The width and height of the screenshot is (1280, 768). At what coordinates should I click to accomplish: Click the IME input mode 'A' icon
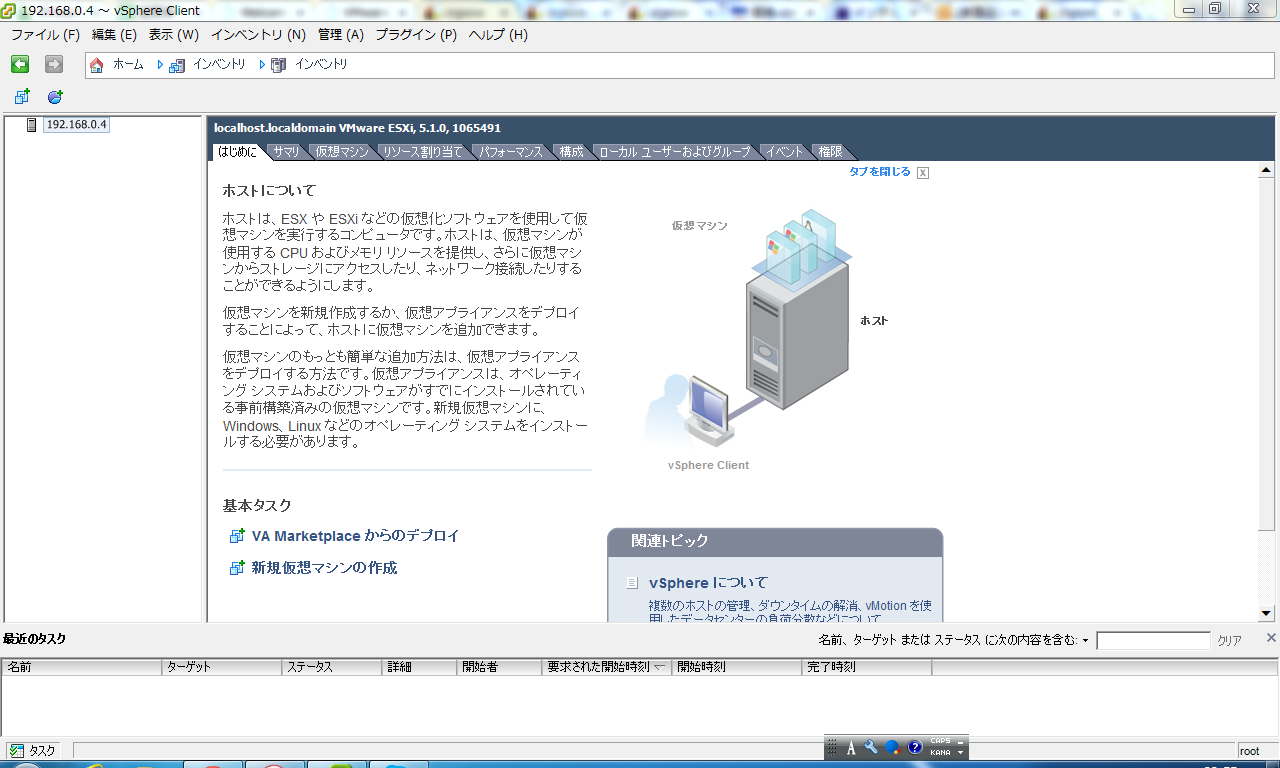851,747
